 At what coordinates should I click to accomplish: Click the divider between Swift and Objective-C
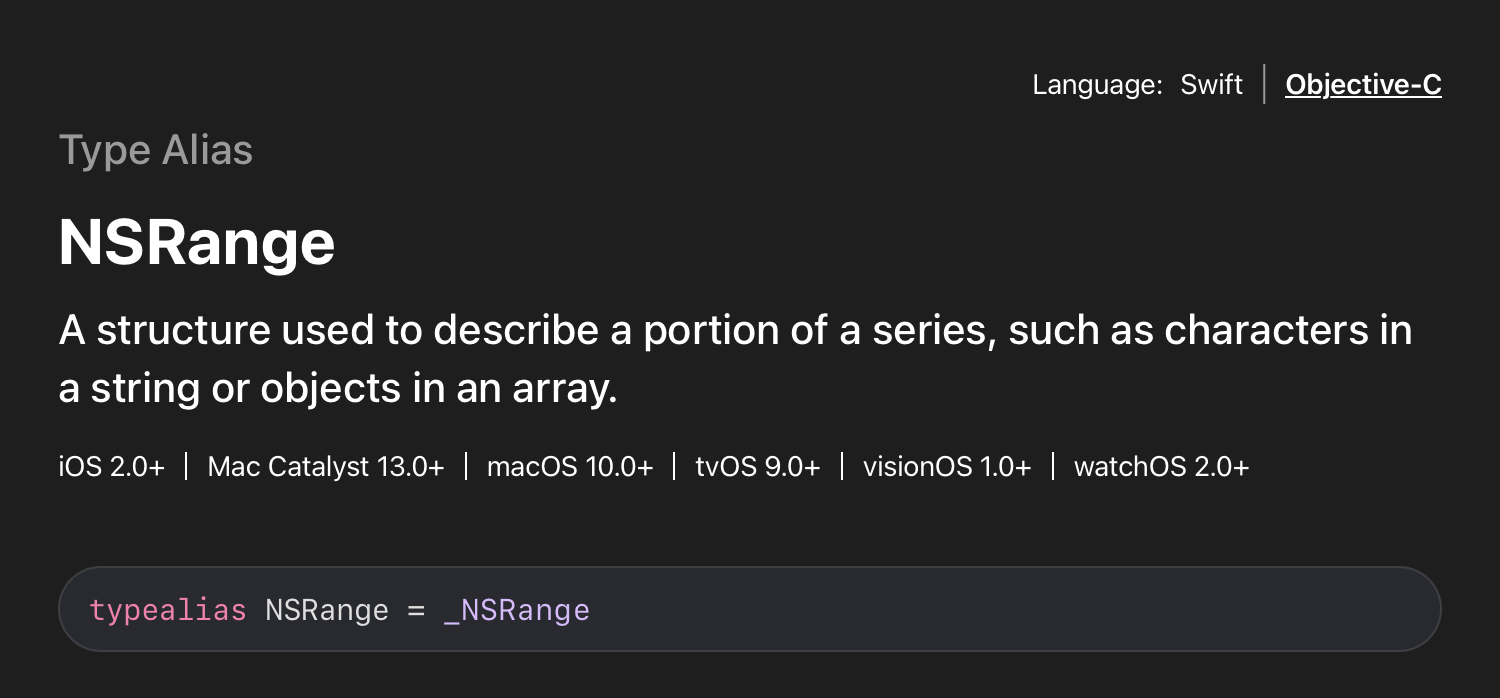1264,85
